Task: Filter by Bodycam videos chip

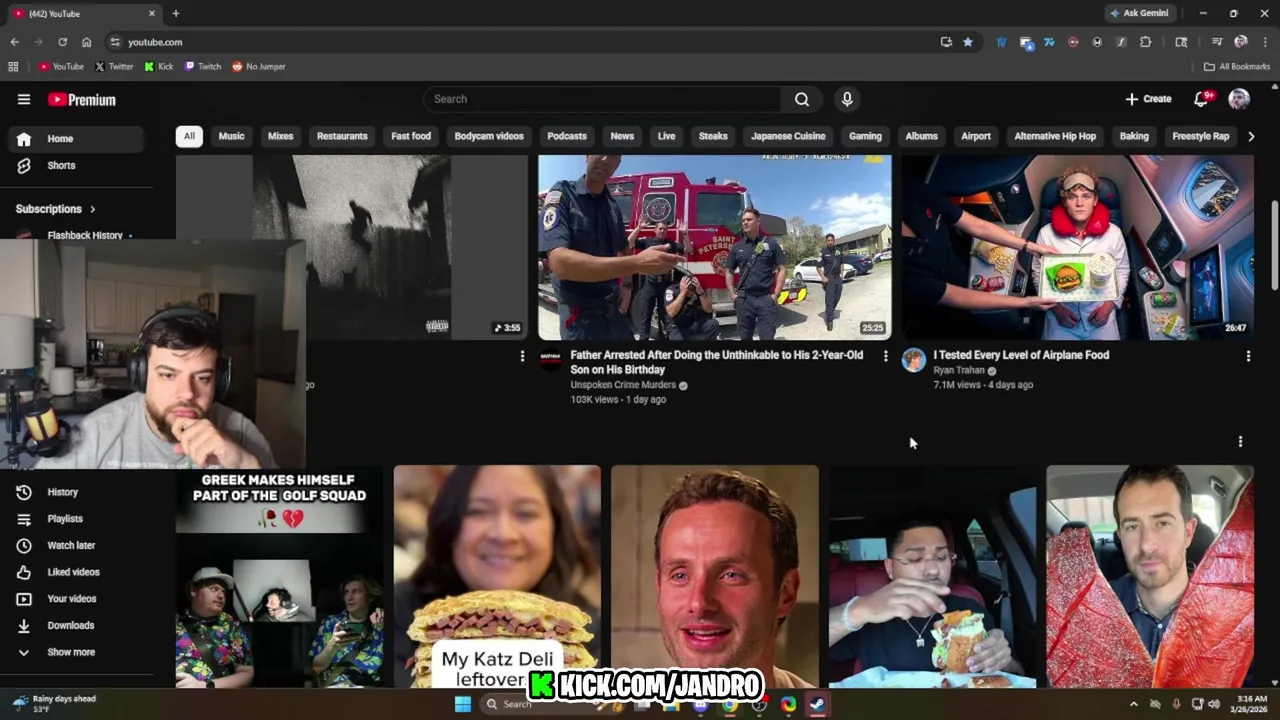Action: click(x=489, y=136)
